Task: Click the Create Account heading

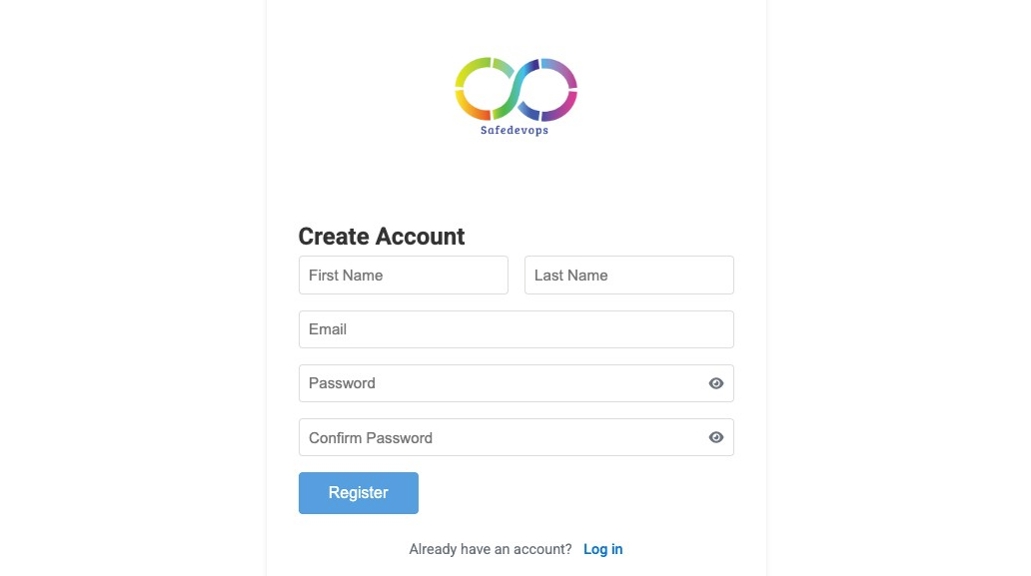Action: (x=381, y=236)
